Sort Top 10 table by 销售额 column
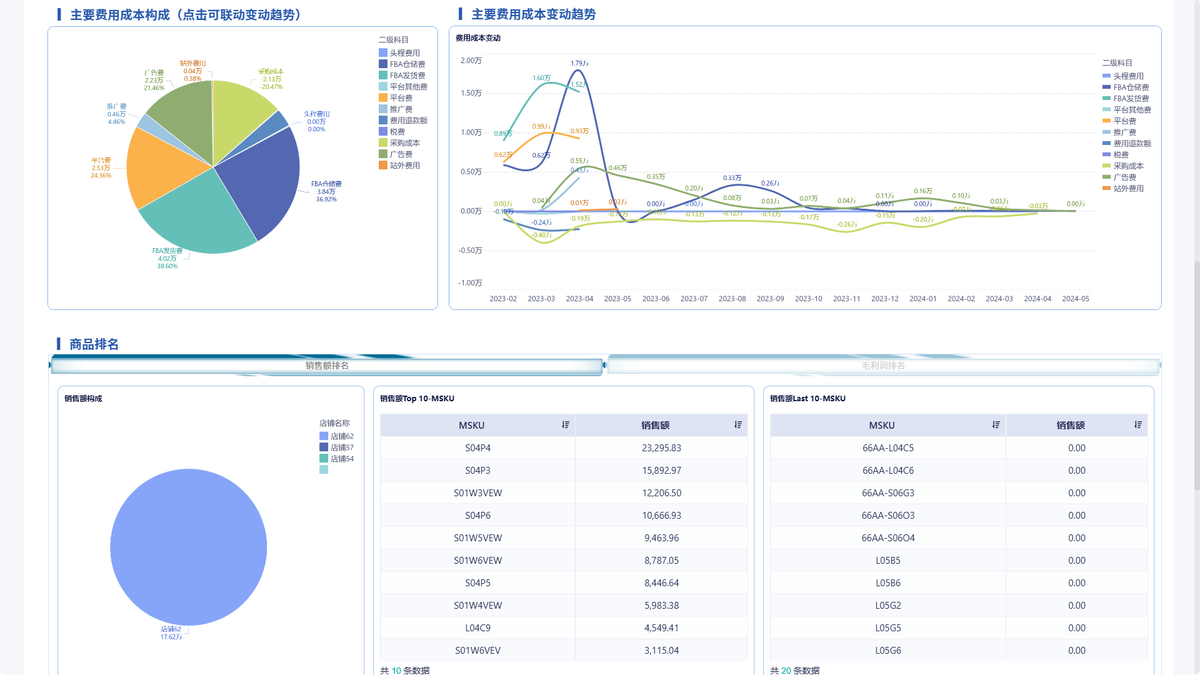This screenshot has height=675, width=1200. pos(738,425)
